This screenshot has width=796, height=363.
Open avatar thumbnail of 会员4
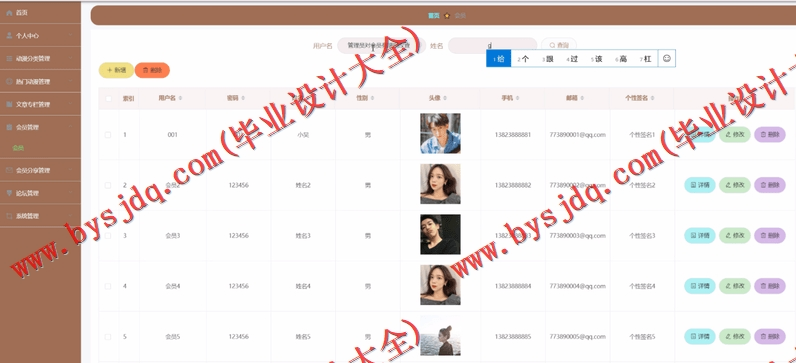coord(440,285)
